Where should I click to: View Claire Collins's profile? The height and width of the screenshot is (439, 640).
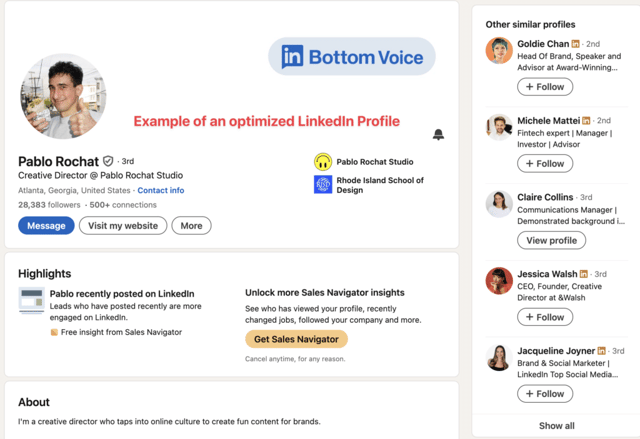551,240
